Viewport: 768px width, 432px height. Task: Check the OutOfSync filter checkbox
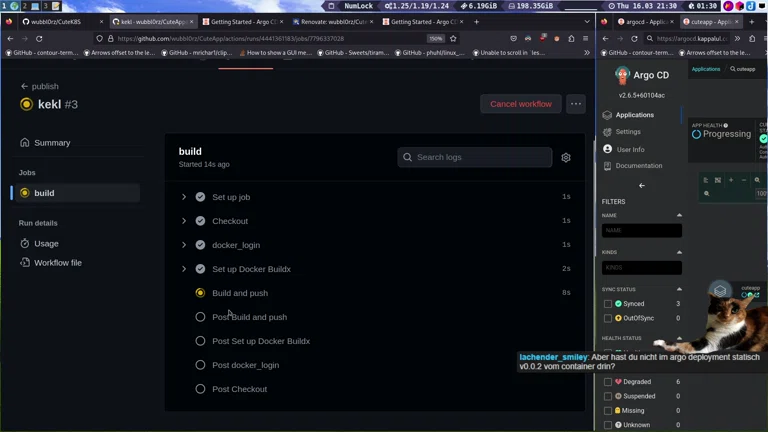click(608, 318)
